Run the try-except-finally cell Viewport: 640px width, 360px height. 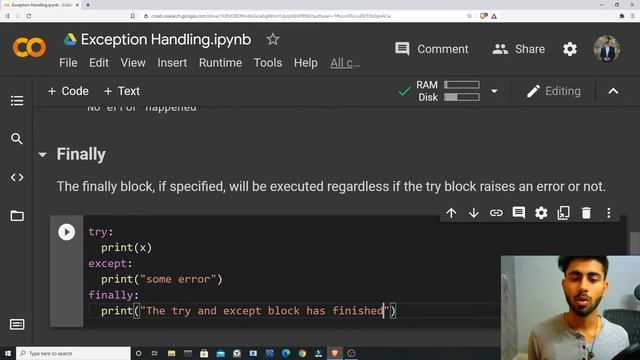(x=67, y=232)
